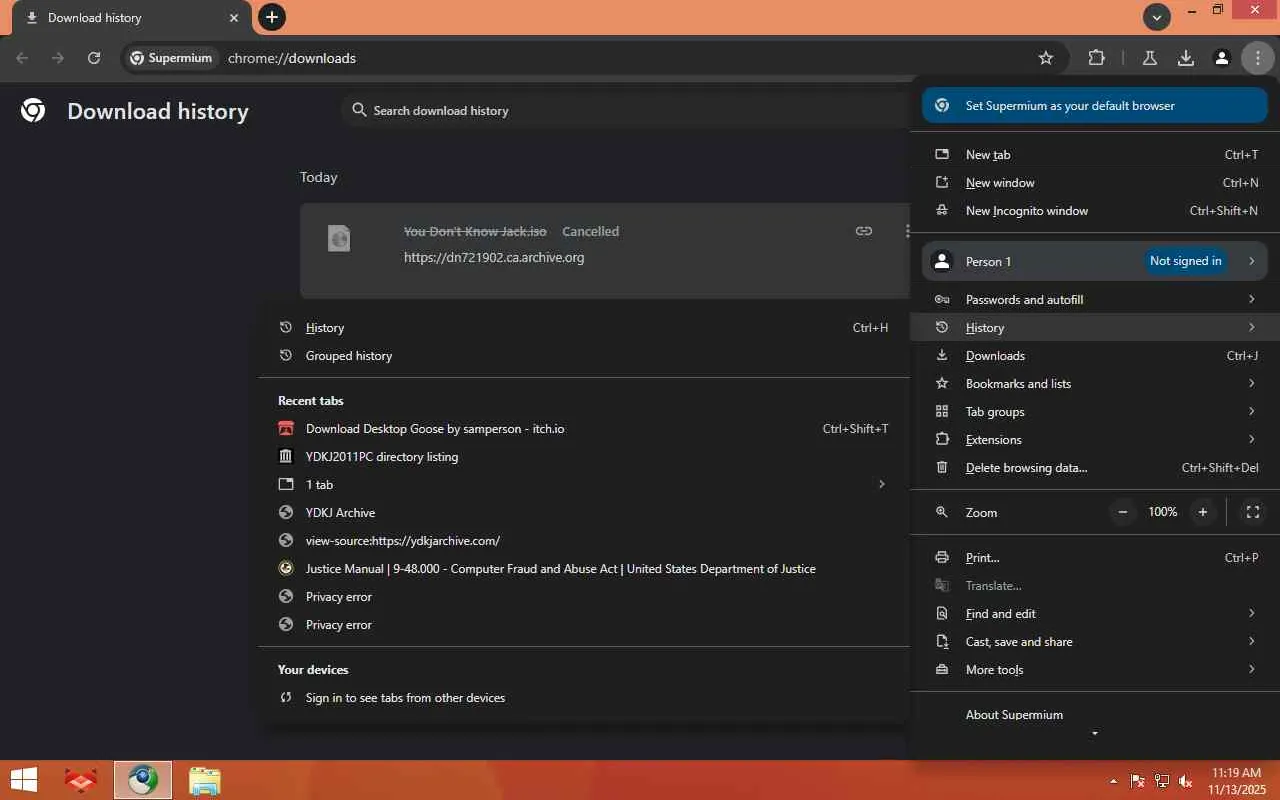Click the bookmark star icon in address bar
Image resolution: width=1280 pixels, height=800 pixels.
coord(1046,58)
